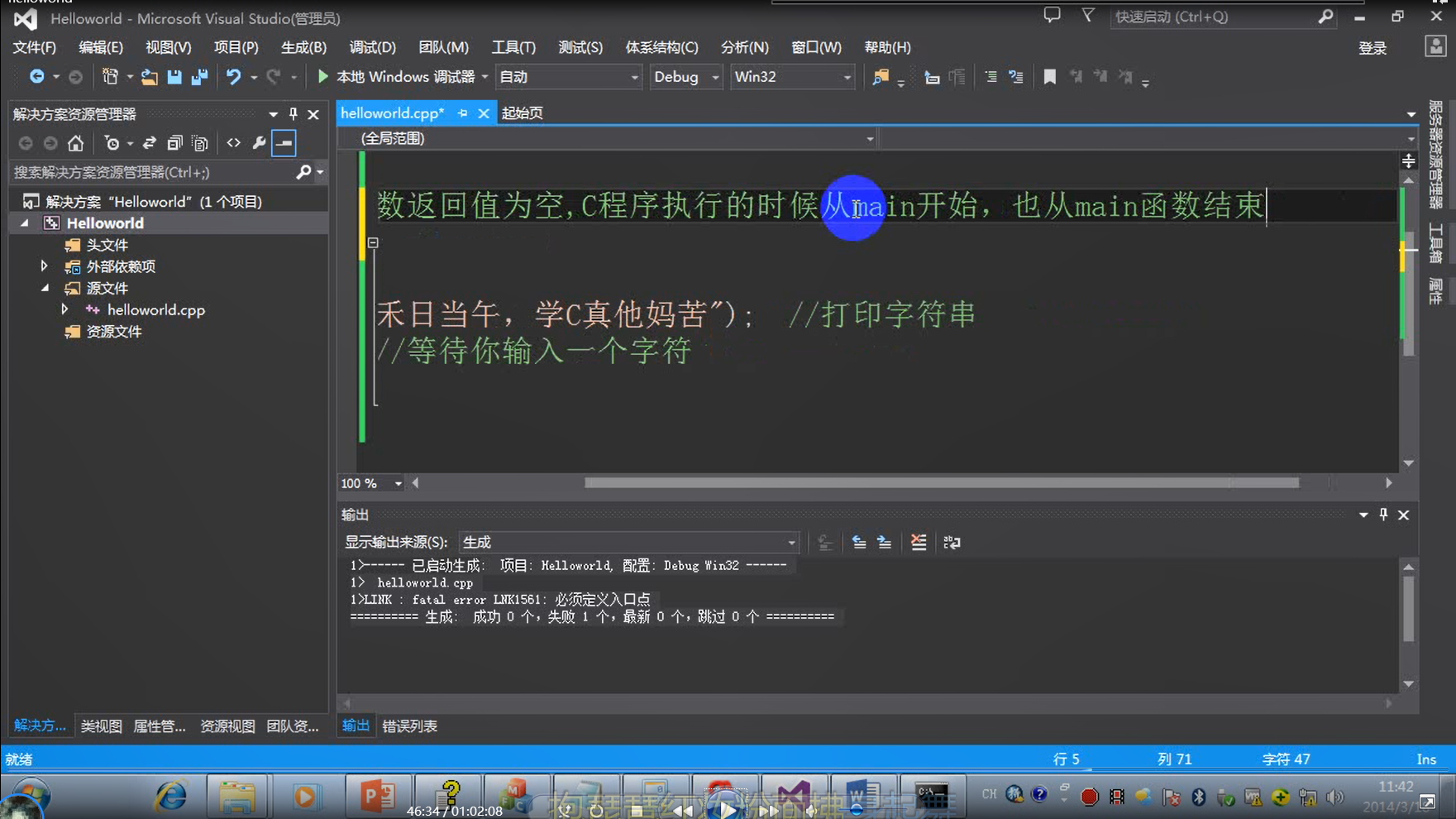Click the Clear All output icon
The width and height of the screenshot is (1456, 819).
click(x=918, y=543)
